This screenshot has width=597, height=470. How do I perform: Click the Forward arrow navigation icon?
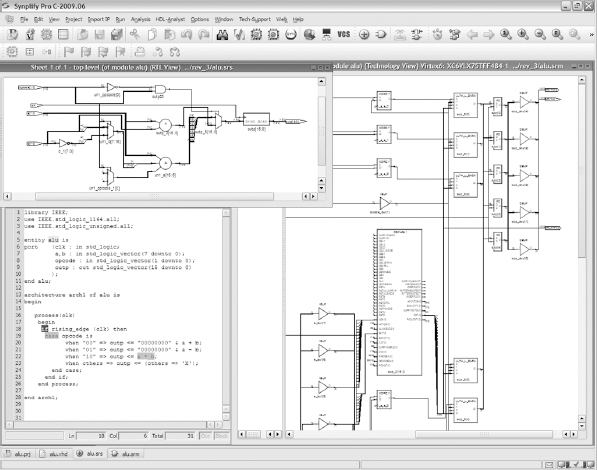(x=488, y=35)
